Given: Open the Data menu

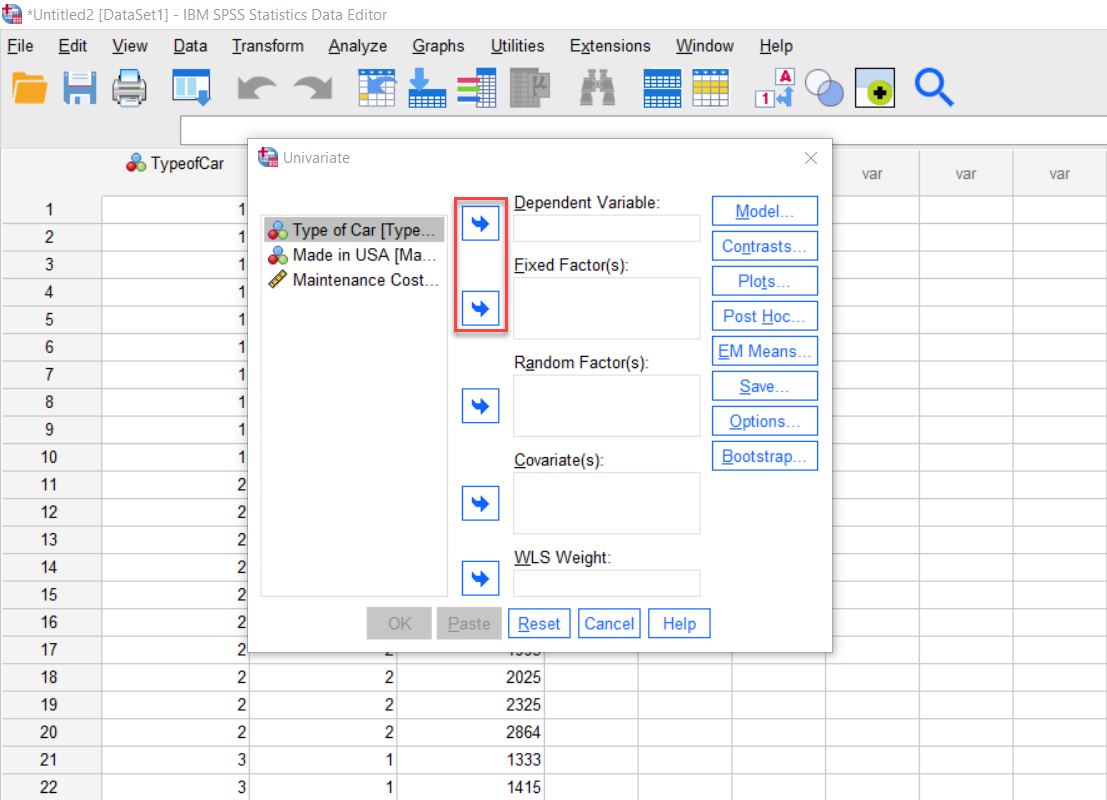Looking at the screenshot, I should (x=191, y=46).
